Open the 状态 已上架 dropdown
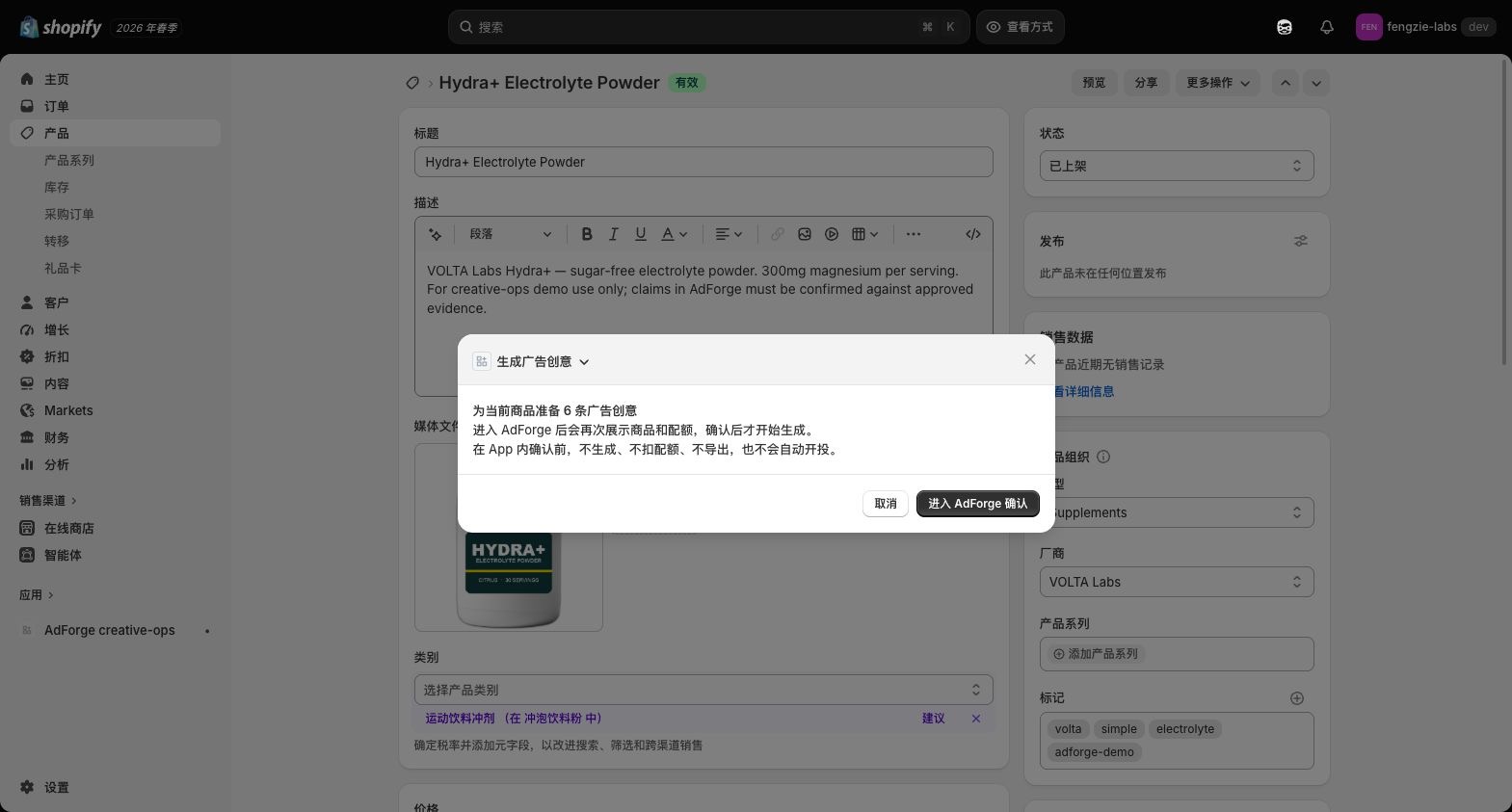This screenshot has width=1512, height=812. pyautogui.click(x=1177, y=166)
